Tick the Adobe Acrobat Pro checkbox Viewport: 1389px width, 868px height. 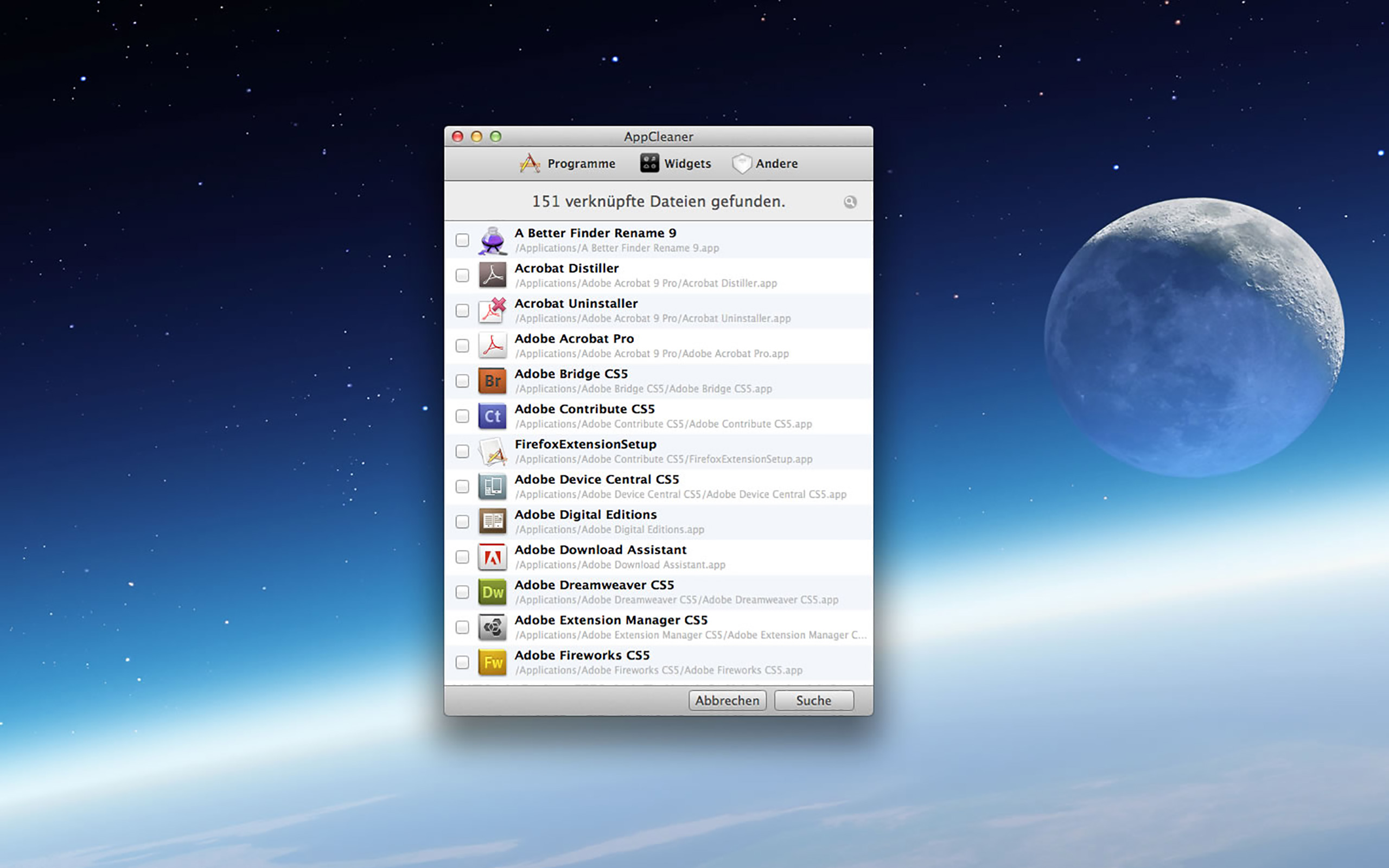coord(462,346)
